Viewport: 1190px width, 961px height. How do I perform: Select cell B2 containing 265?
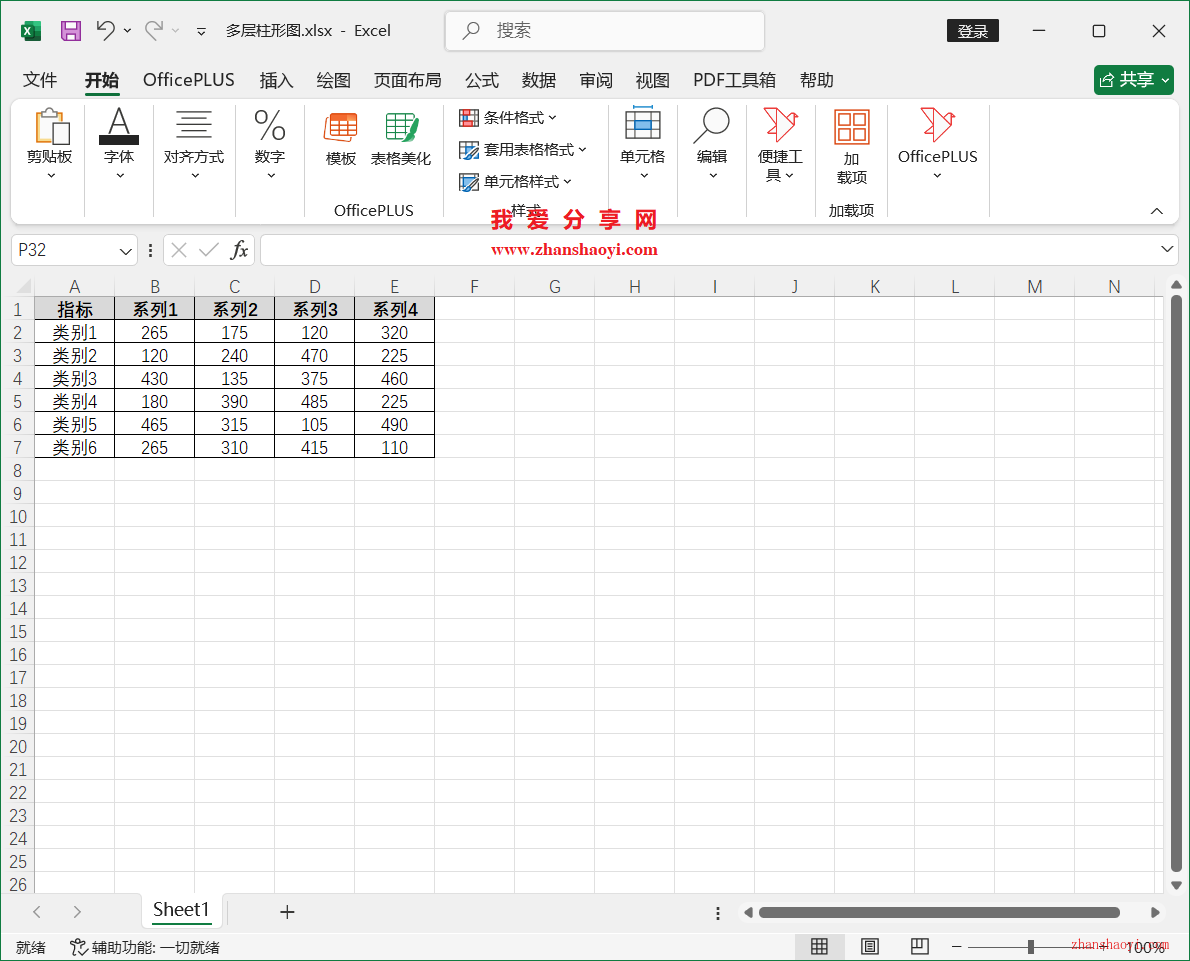154,332
